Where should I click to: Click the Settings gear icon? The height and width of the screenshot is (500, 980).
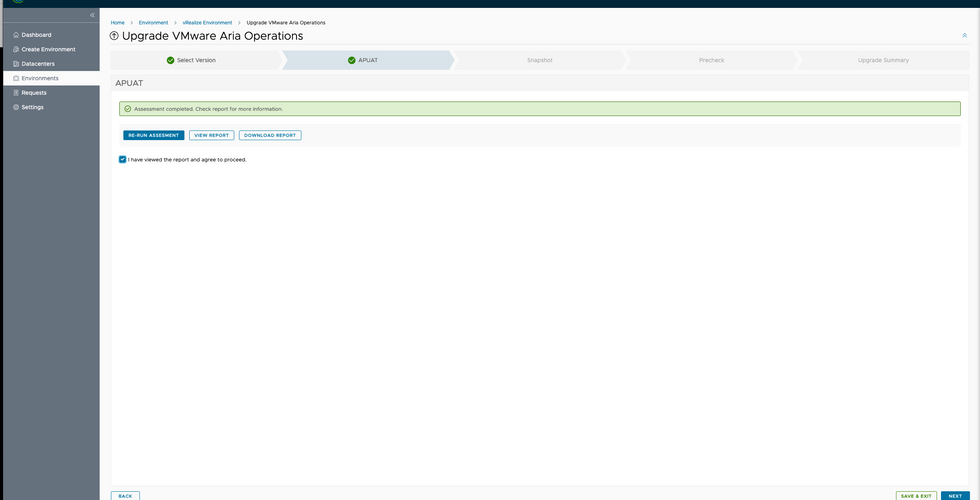[16, 107]
